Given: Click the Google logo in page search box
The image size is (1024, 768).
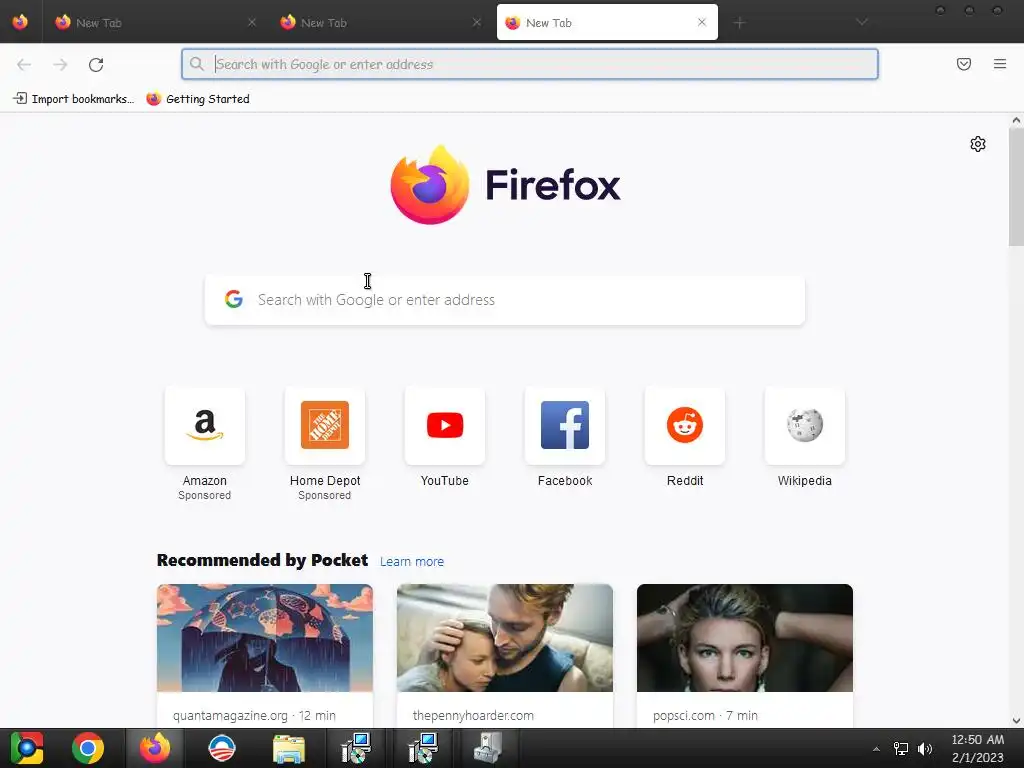Looking at the screenshot, I should tap(234, 299).
